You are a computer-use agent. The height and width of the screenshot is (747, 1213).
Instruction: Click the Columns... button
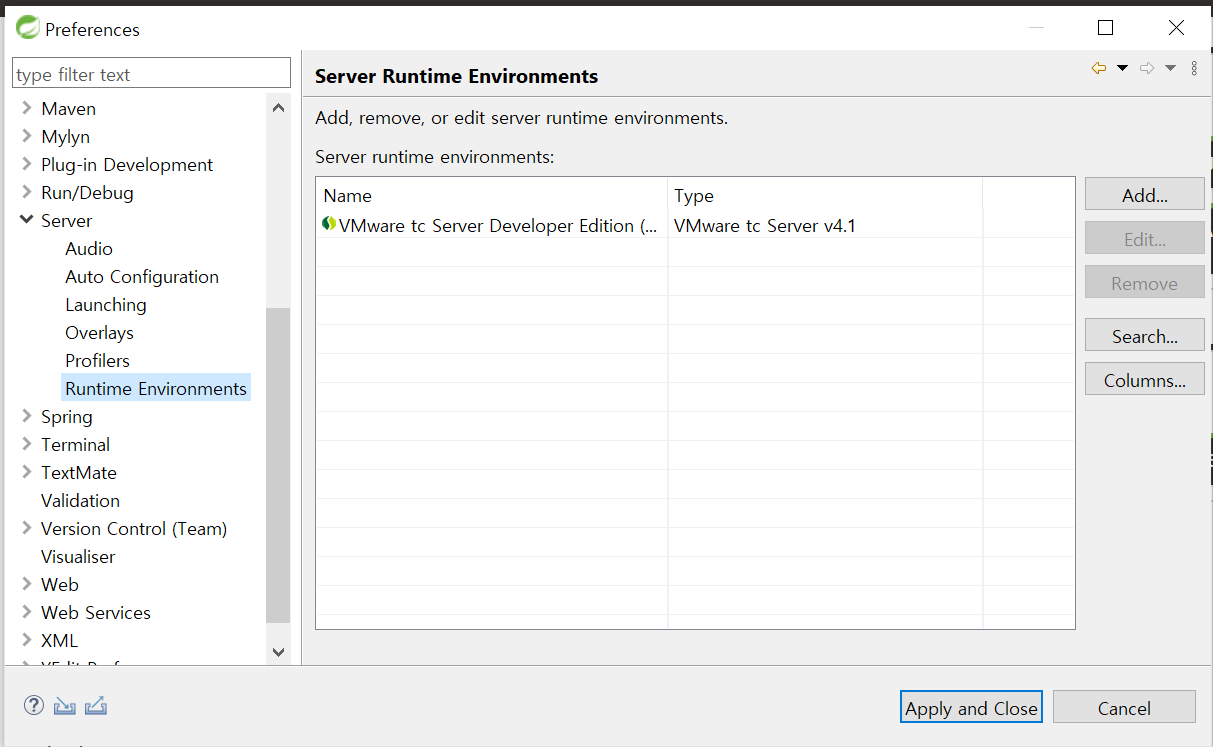click(x=1145, y=379)
